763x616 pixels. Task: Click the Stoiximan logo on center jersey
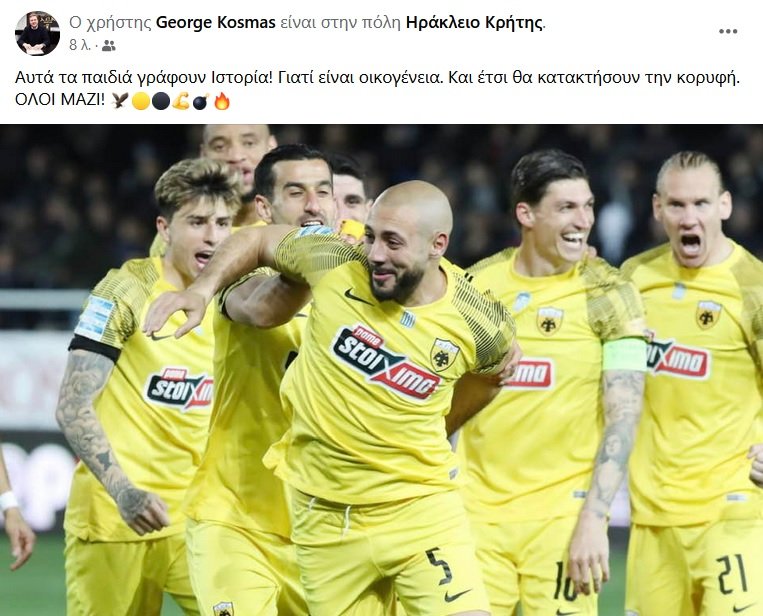386,362
